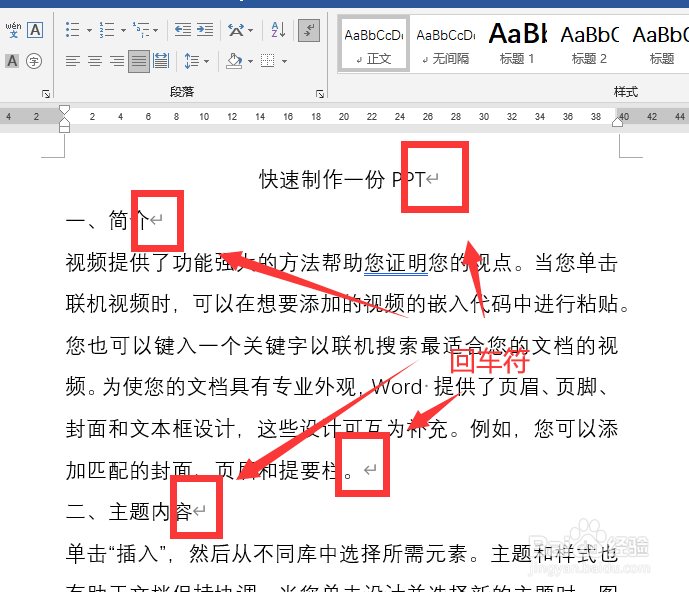The height and width of the screenshot is (592, 689).
Task: Align text left
Action: pos(73,61)
